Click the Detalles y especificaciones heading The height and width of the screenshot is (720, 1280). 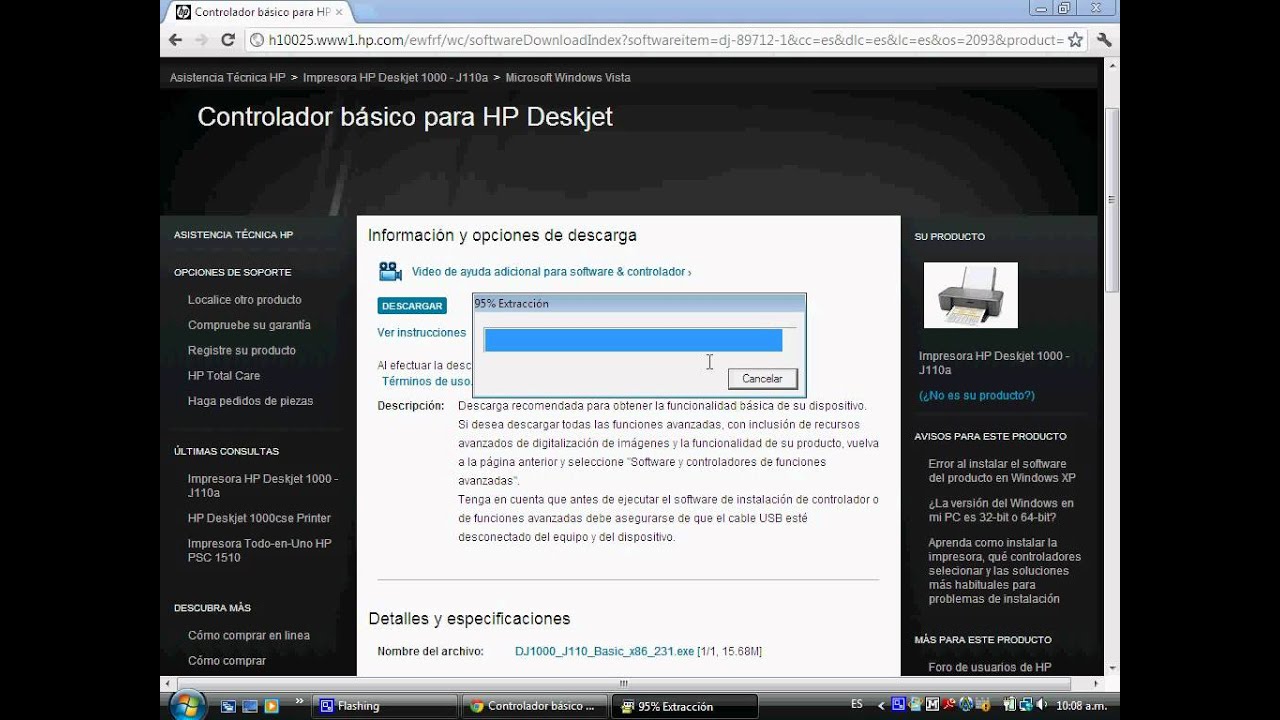point(469,618)
